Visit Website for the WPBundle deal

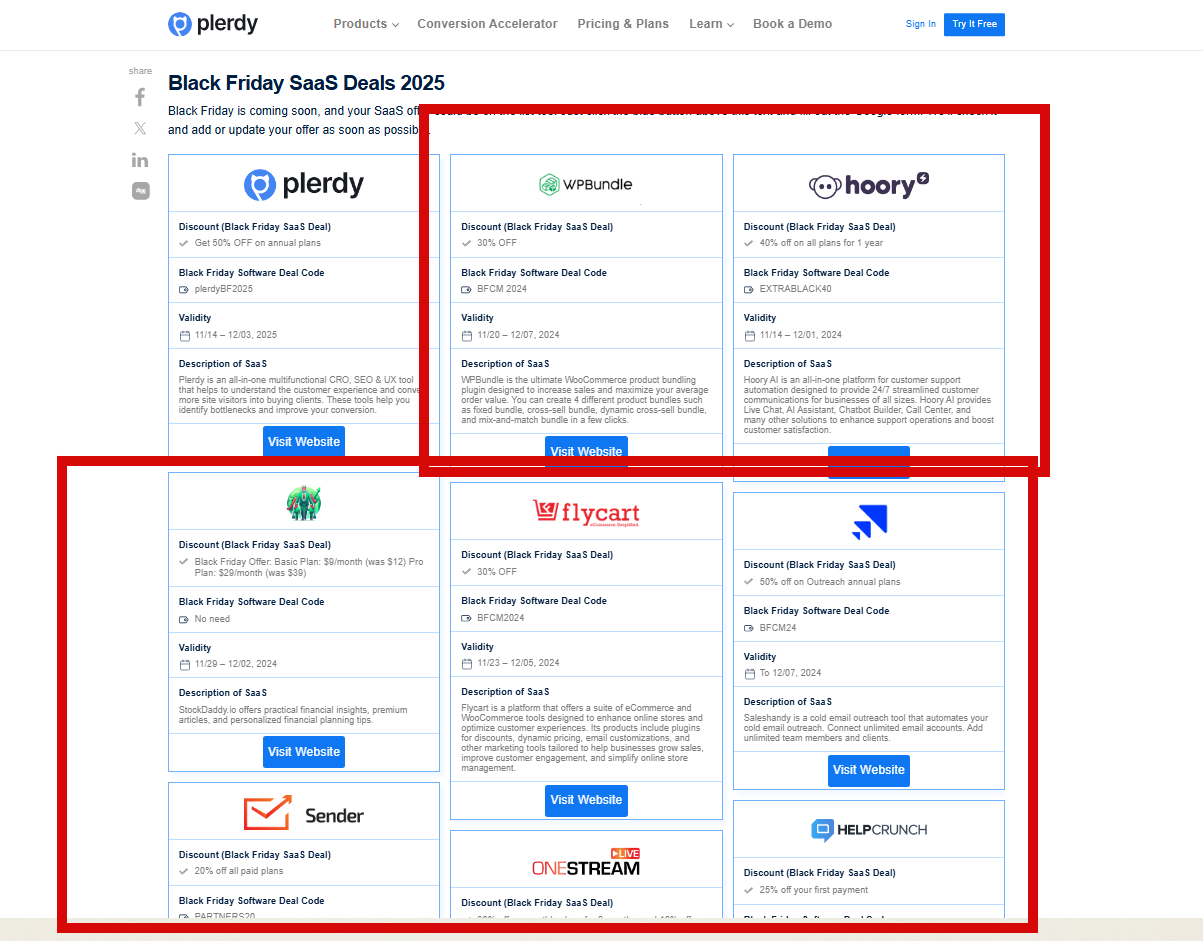point(586,451)
